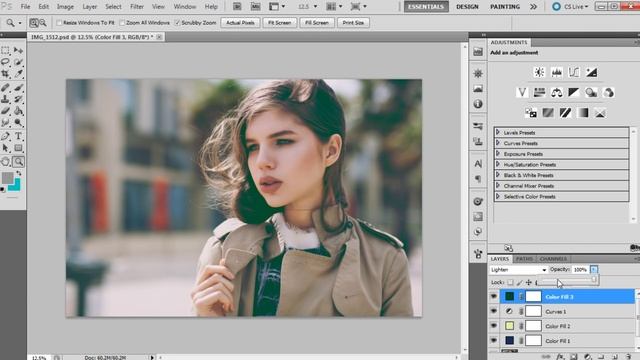Screen dimensions: 640x360
Task: Add a Color Balance adjustment
Action: click(x=556, y=93)
